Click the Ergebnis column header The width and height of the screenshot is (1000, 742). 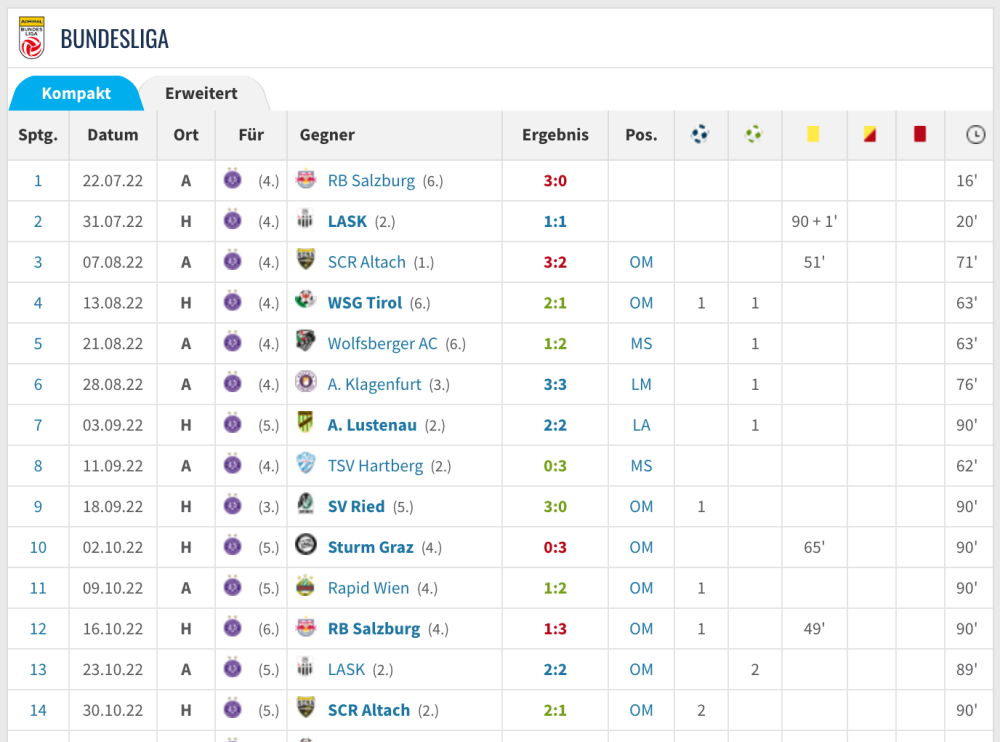pos(555,135)
